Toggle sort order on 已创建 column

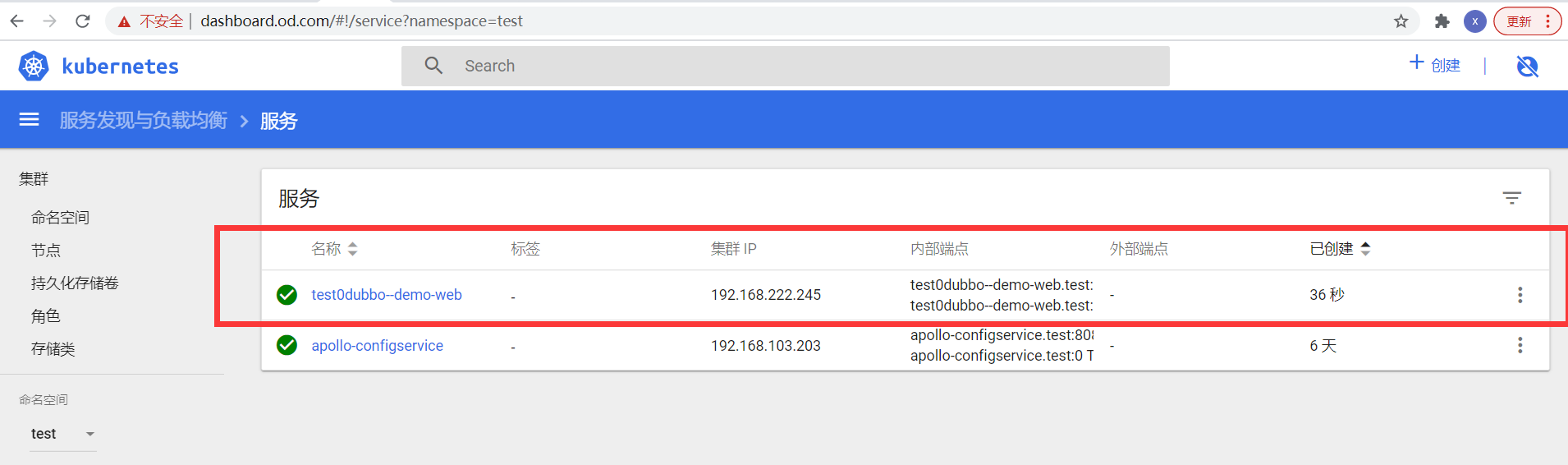[x=1365, y=249]
